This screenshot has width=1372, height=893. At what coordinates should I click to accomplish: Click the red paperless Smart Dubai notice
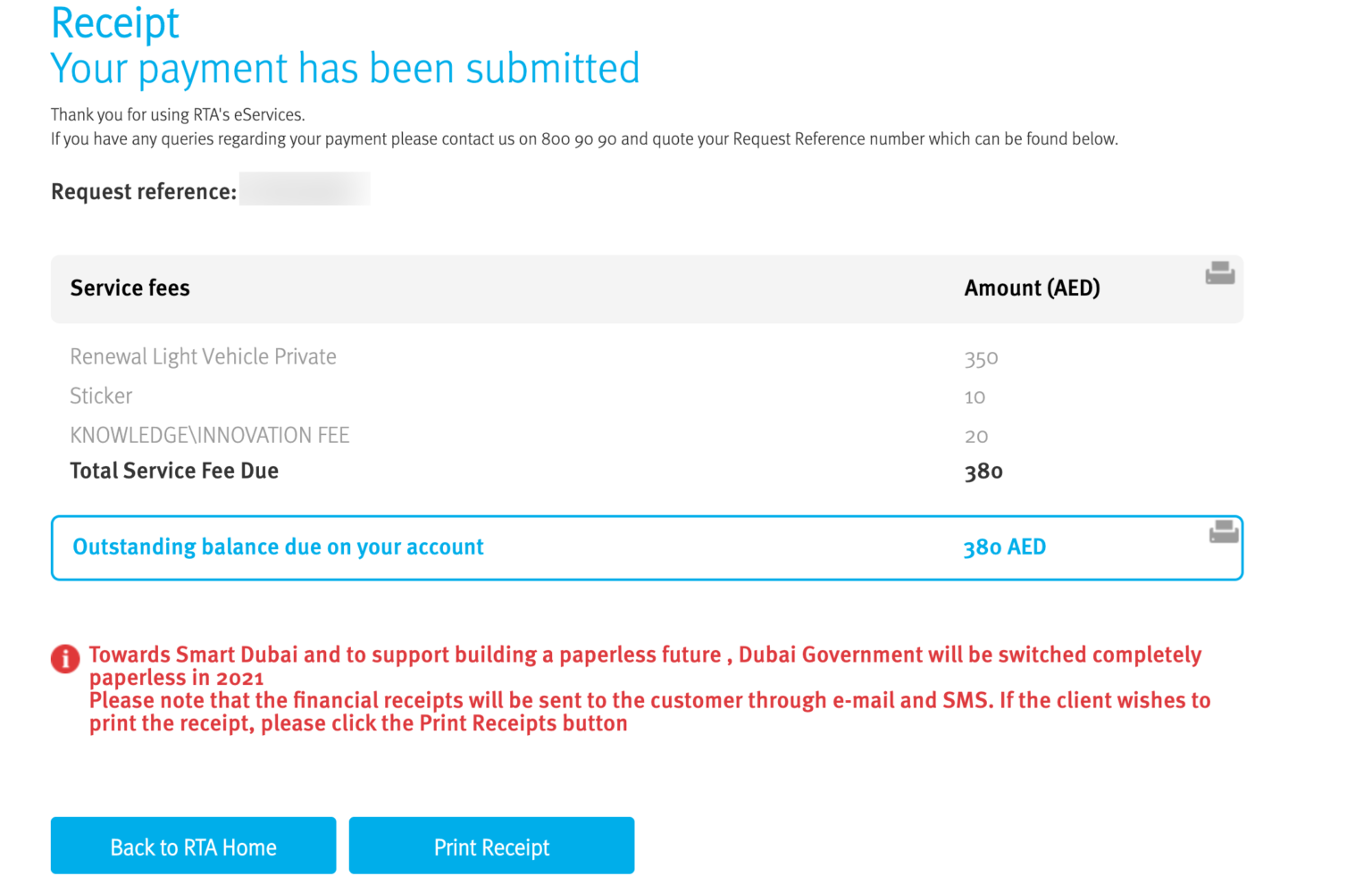click(649, 689)
